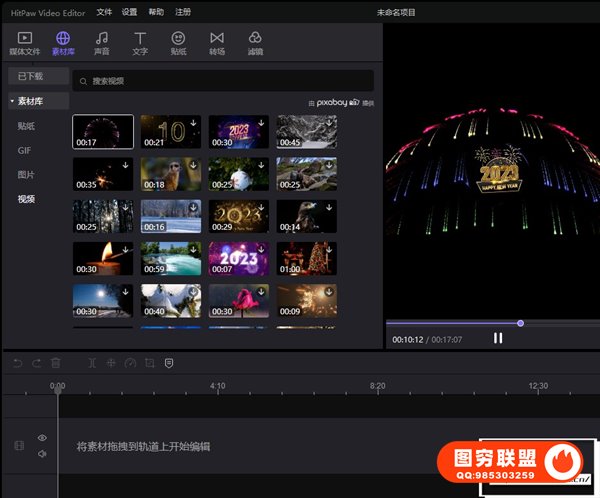Viewport: 600px width, 498px height.
Task: Click the speed gauge icon in timeline toolbar
Action: [130, 363]
